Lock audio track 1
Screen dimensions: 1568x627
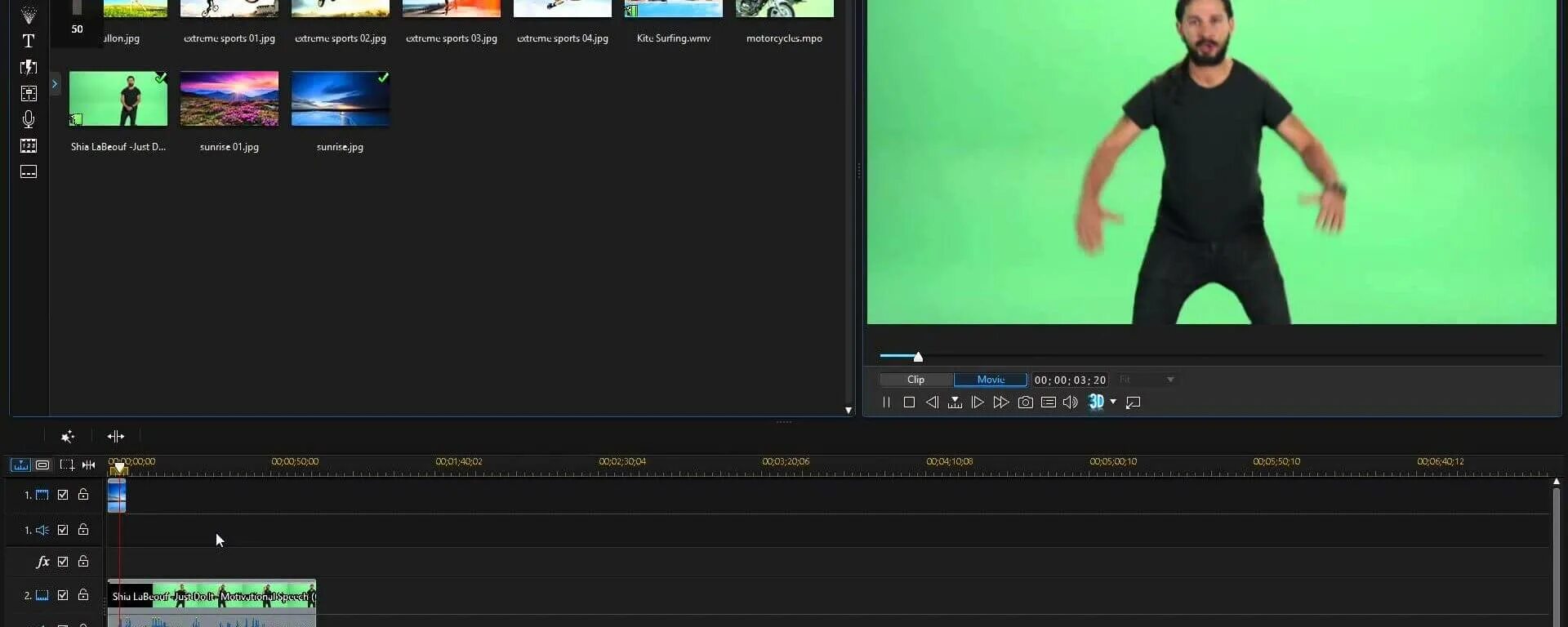pyautogui.click(x=83, y=529)
